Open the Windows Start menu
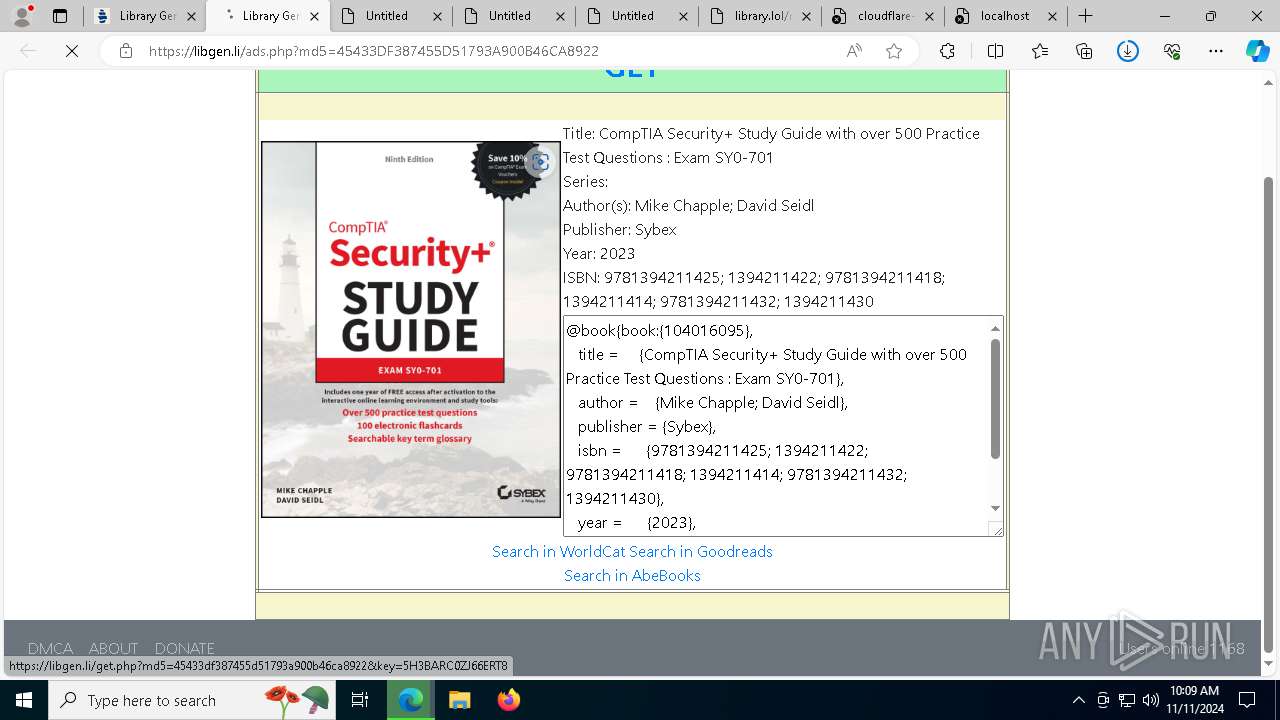The image size is (1280, 720). 24,700
